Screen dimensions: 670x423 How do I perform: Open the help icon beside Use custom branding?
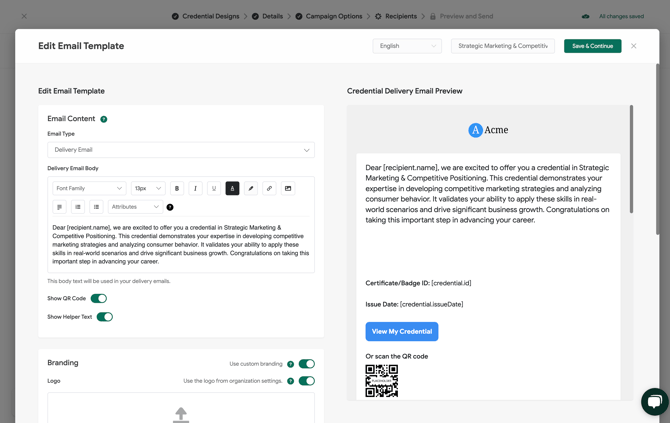point(291,364)
